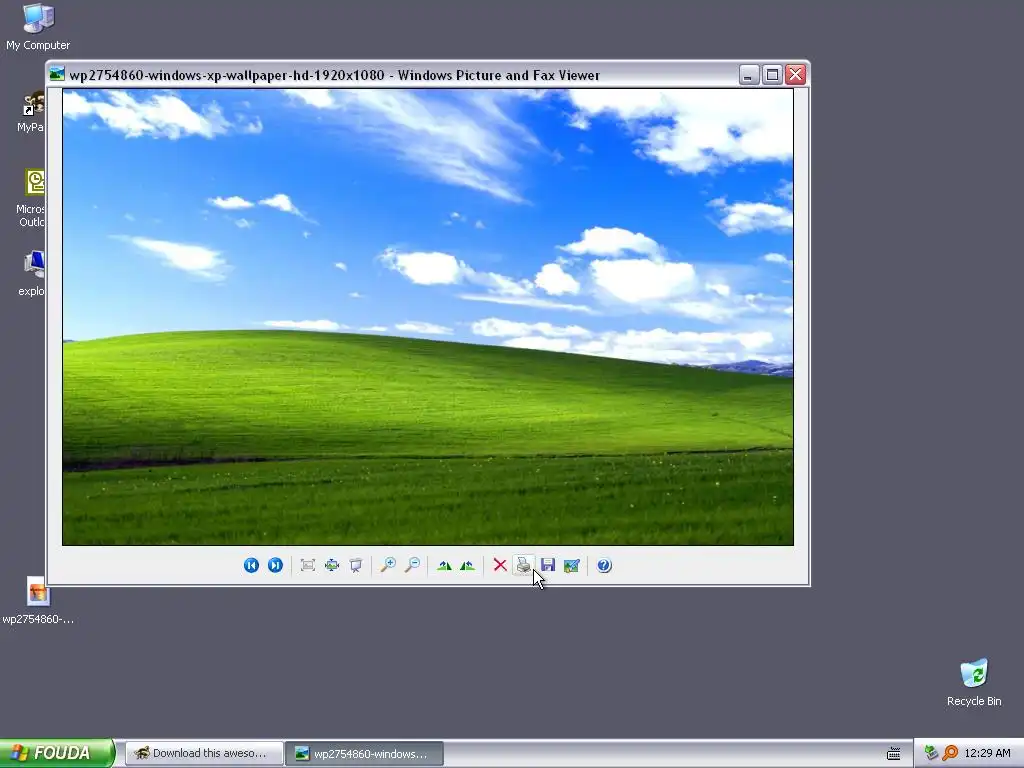Zoom out with the magnifier minus icon

pos(412,566)
